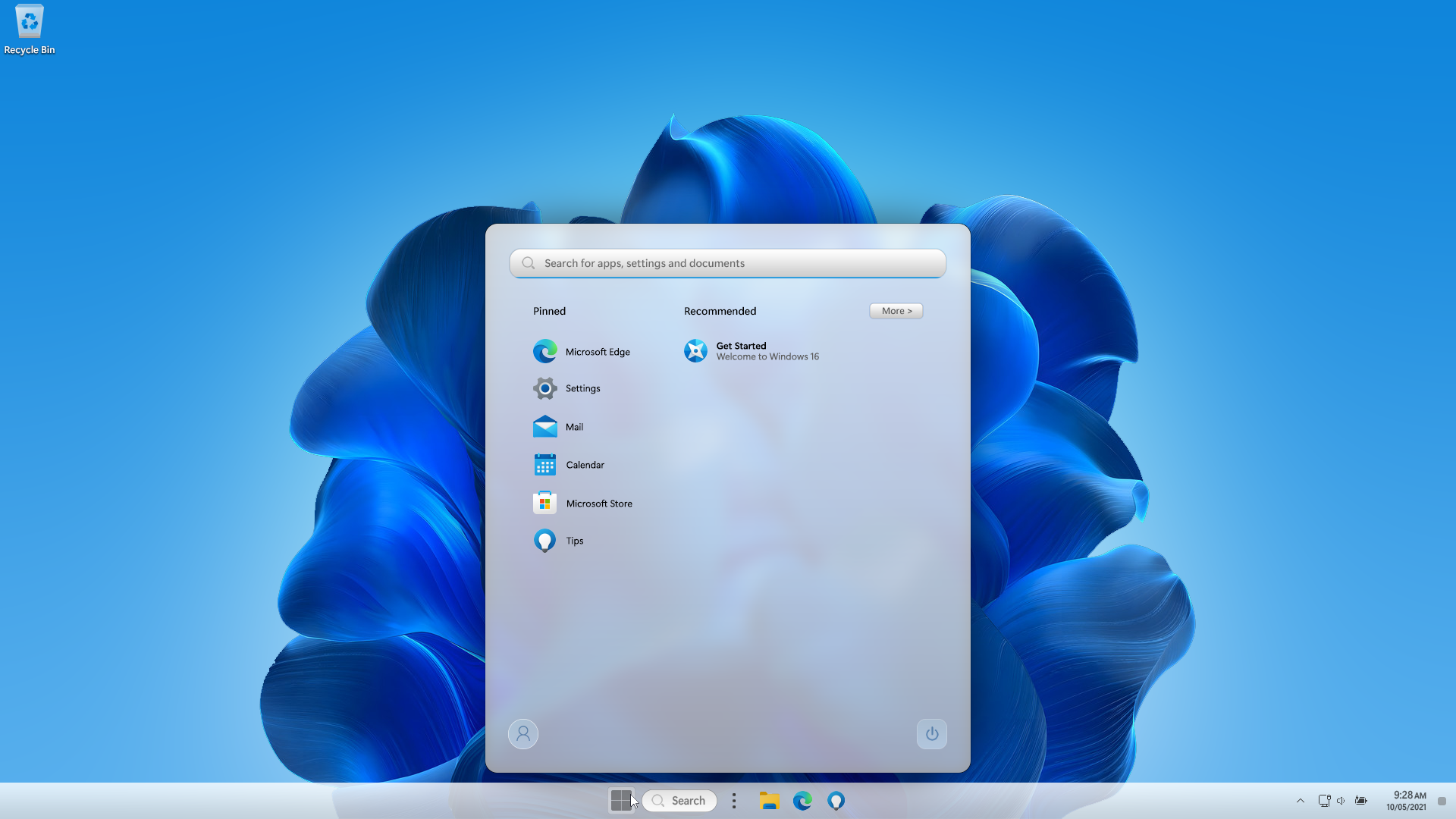
Task: Expand the hidden tray icons chevron
Action: (1301, 801)
